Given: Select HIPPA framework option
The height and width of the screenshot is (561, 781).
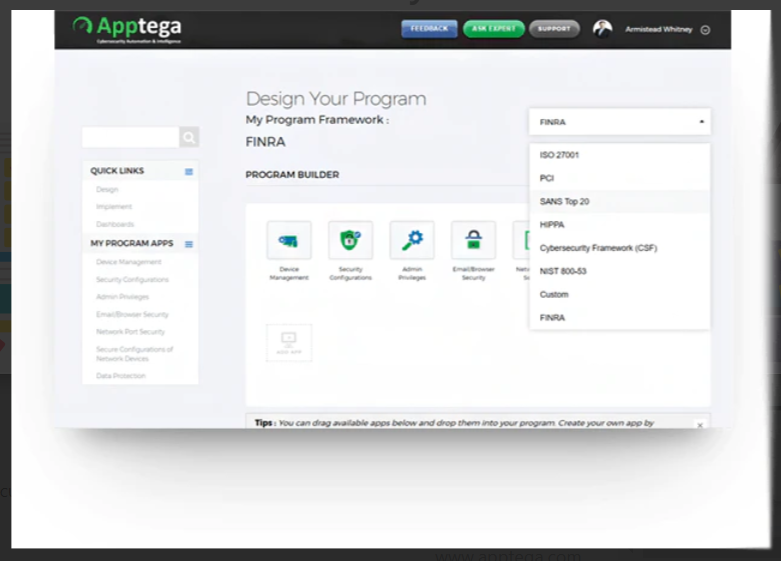Looking at the screenshot, I should point(620,225).
